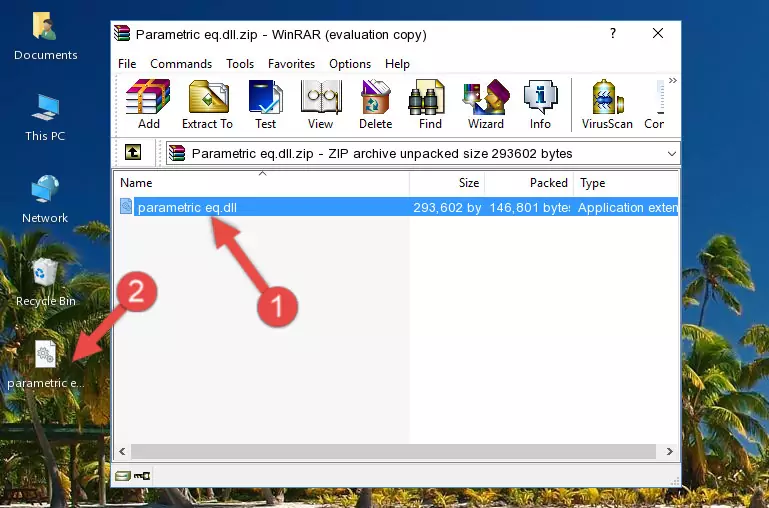The height and width of the screenshot is (508, 769).
Task: Click the left arrow of horizontal scrollbar
Action: (123, 452)
